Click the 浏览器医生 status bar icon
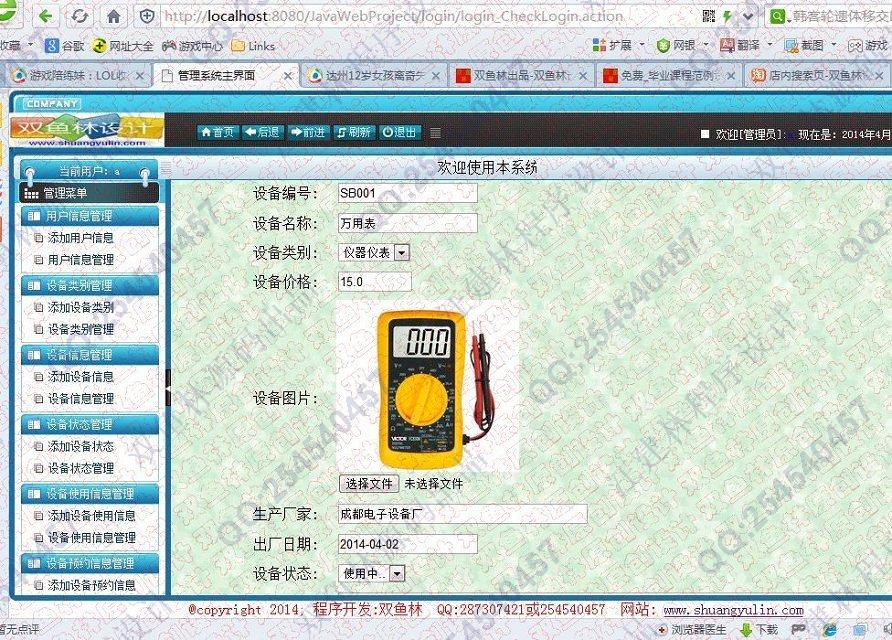This screenshot has width=892, height=640. coord(691,629)
